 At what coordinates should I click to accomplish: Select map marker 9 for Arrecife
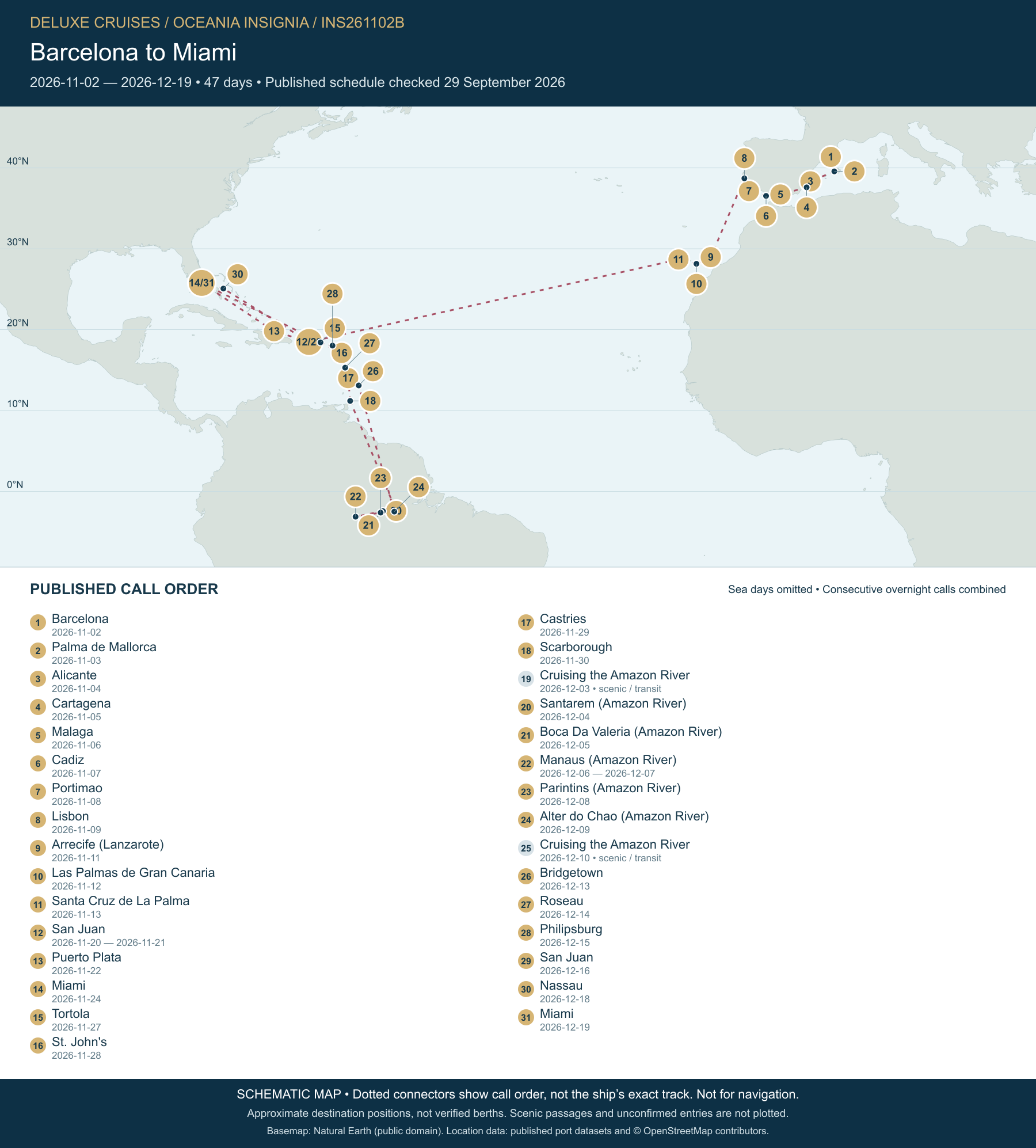point(711,257)
